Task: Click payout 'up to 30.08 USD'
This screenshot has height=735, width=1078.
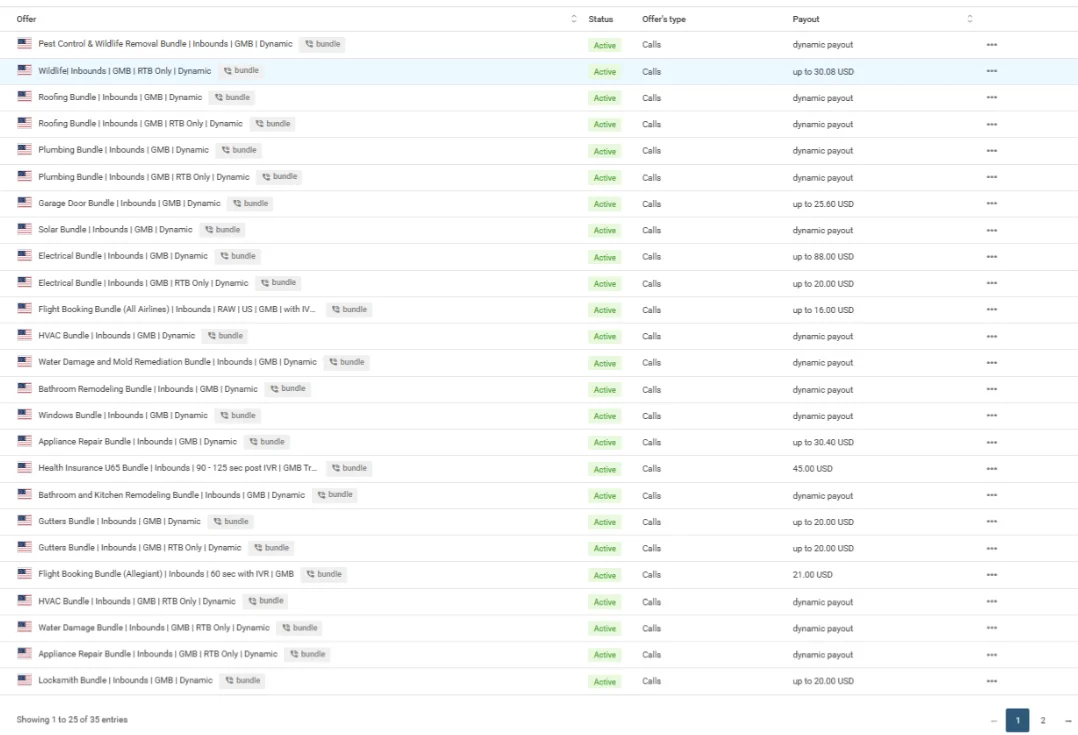Action: pyautogui.click(x=823, y=72)
